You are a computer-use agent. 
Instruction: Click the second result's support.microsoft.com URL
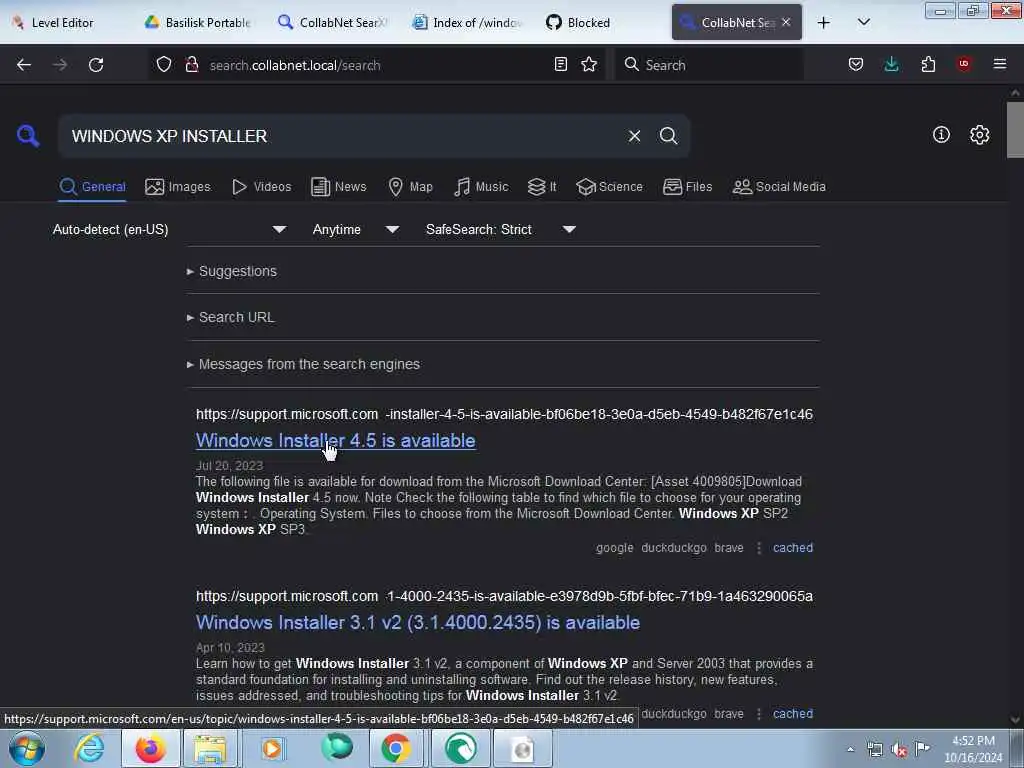tap(504, 596)
